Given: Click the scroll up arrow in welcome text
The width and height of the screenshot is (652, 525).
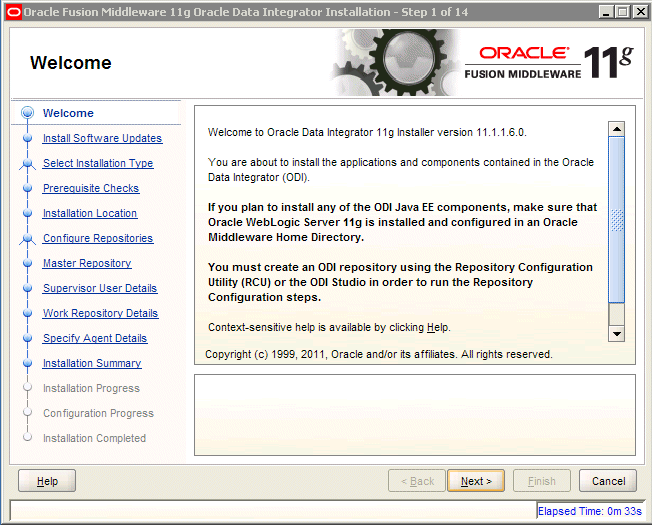Looking at the screenshot, I should coord(616,129).
